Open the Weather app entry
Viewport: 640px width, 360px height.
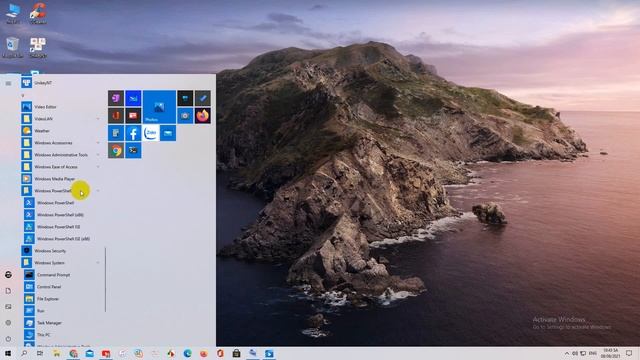61,131
